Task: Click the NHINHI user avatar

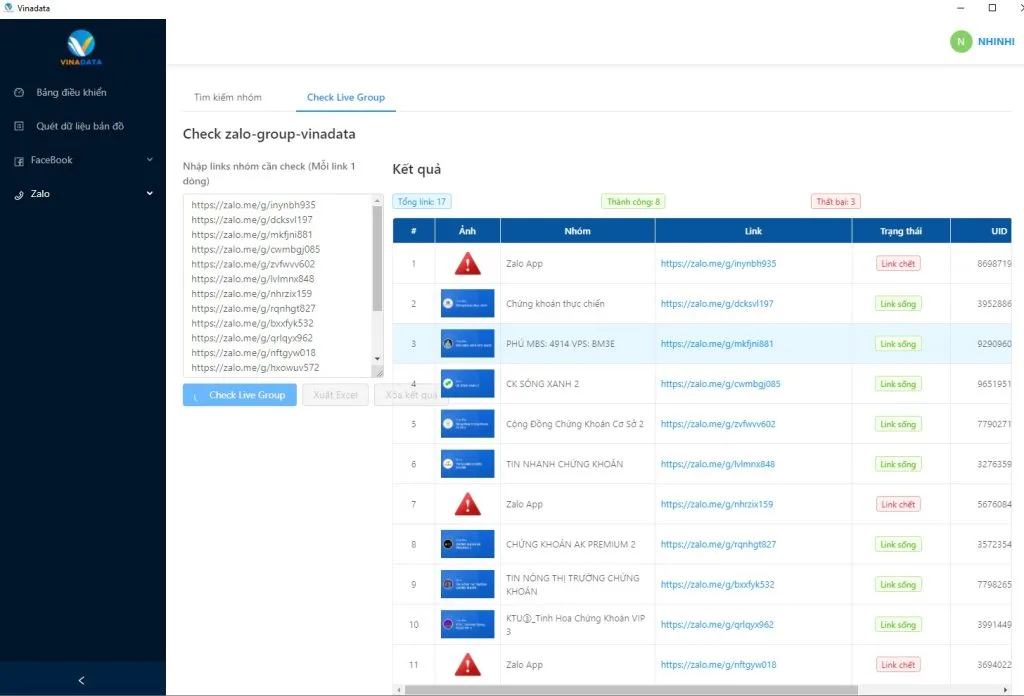Action: coord(960,41)
